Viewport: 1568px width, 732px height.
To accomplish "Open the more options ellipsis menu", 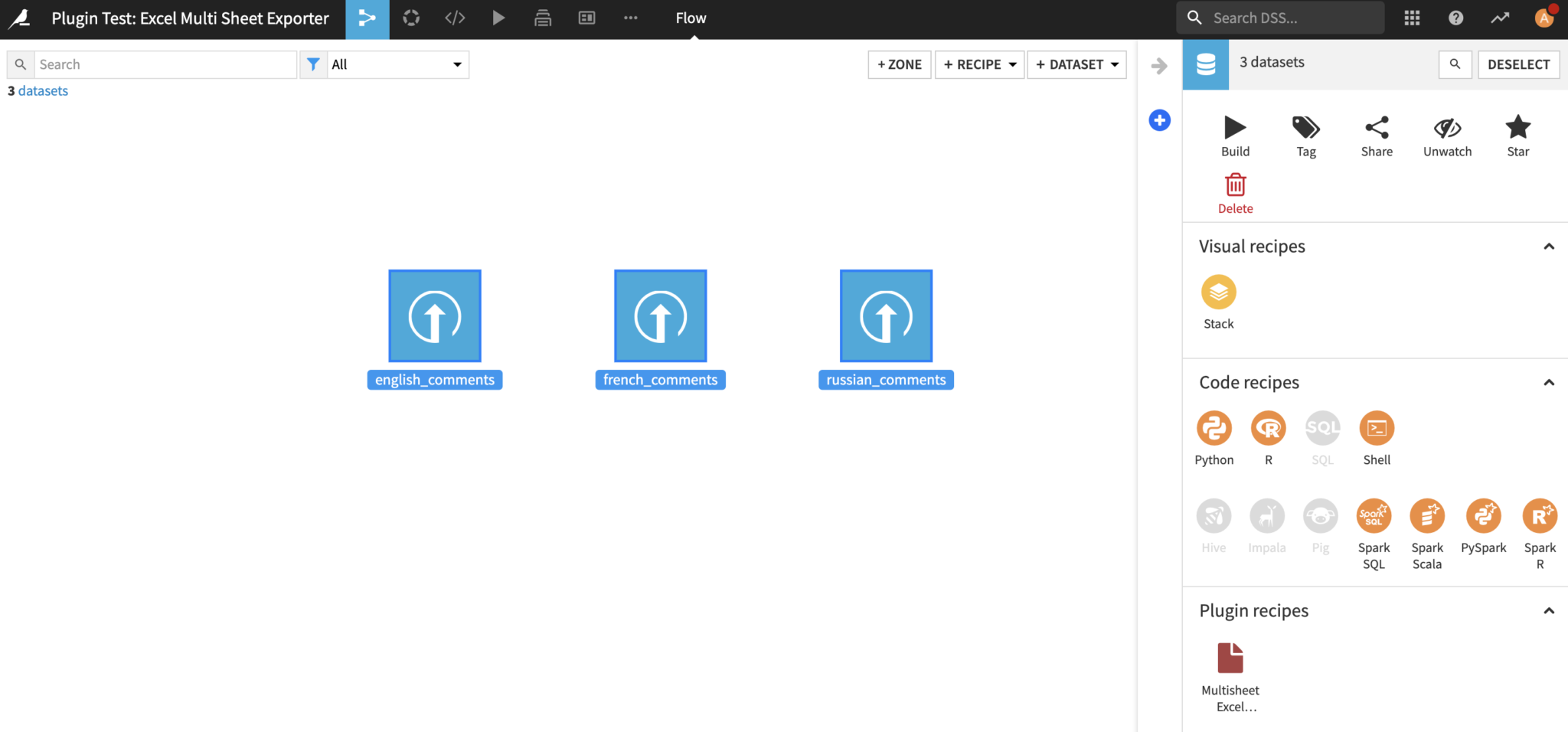I will (x=630, y=18).
